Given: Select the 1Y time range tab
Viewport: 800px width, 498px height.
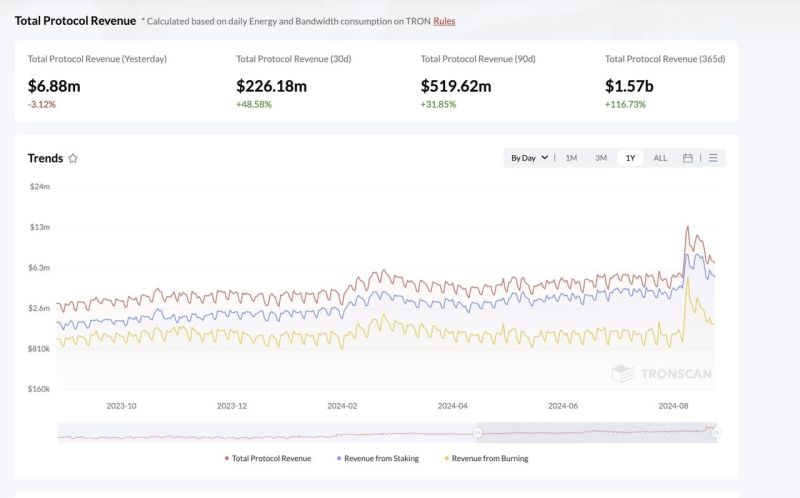Looking at the screenshot, I should (630, 158).
